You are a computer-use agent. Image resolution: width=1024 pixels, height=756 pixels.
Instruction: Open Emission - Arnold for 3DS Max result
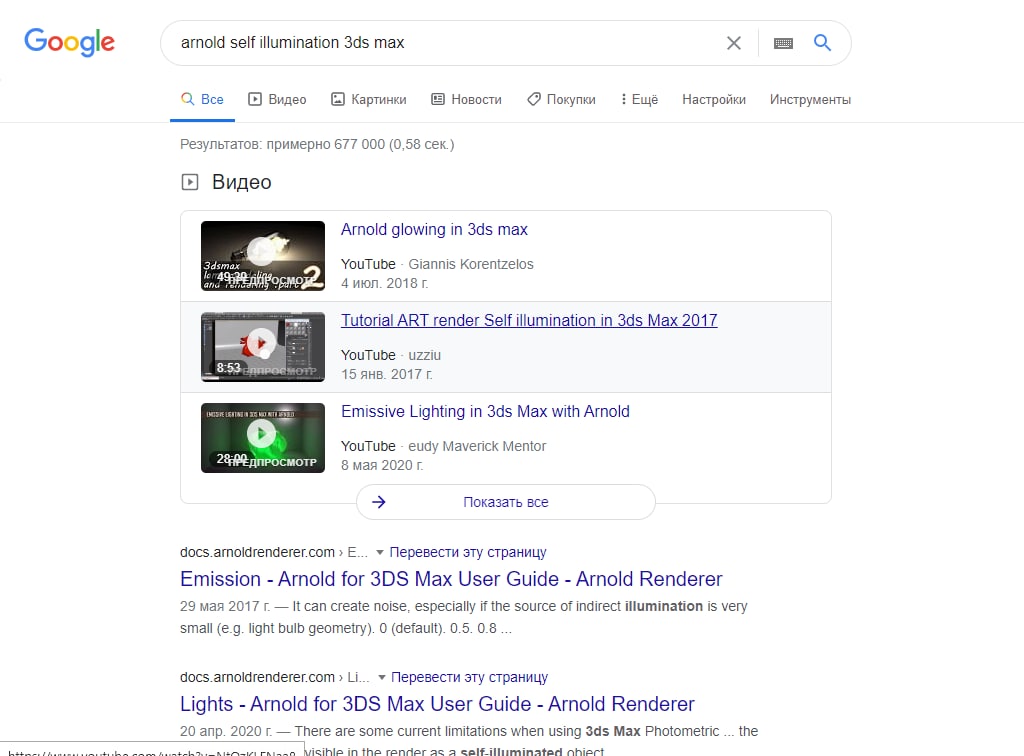[451, 579]
